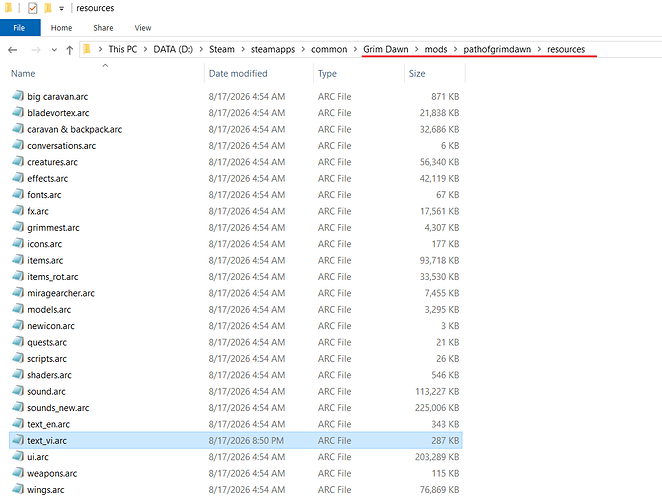
Task: Select fx.arc file icon
Action: point(18,211)
